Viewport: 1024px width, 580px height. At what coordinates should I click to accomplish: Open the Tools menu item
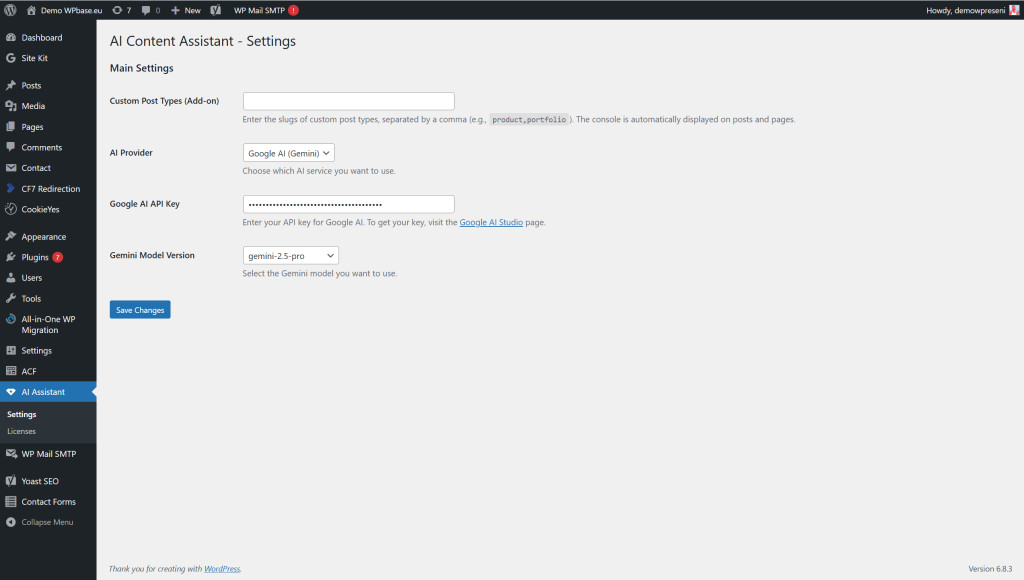48,298
